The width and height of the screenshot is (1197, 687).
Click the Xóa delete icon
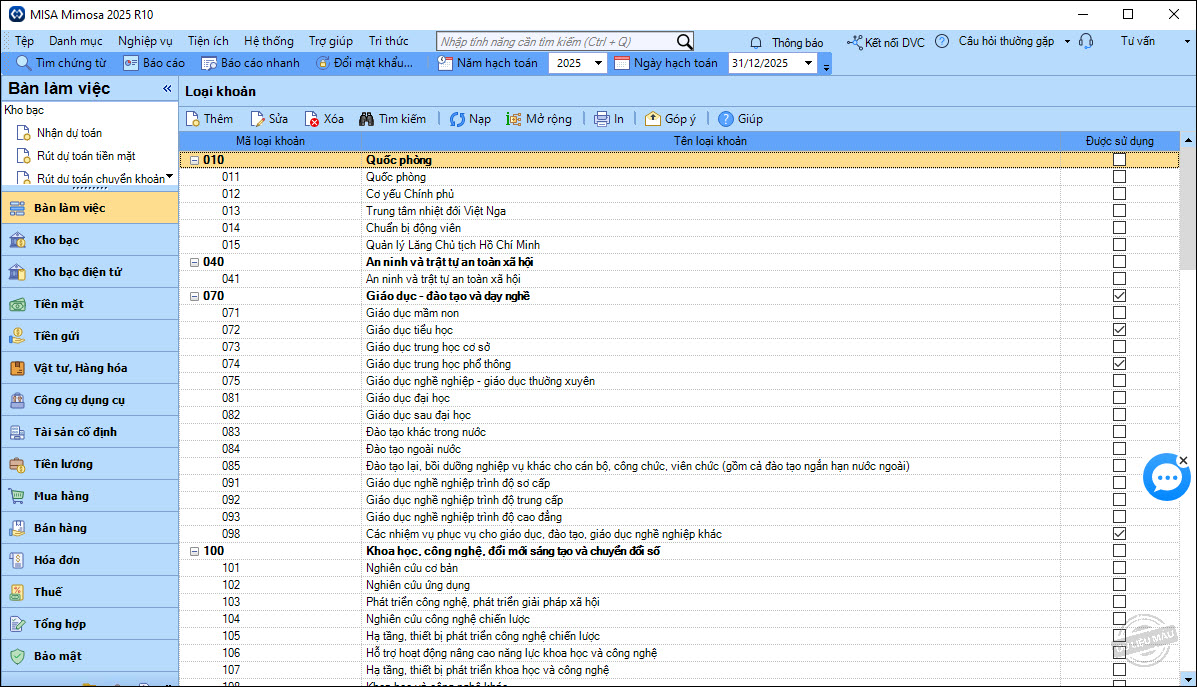(312, 119)
